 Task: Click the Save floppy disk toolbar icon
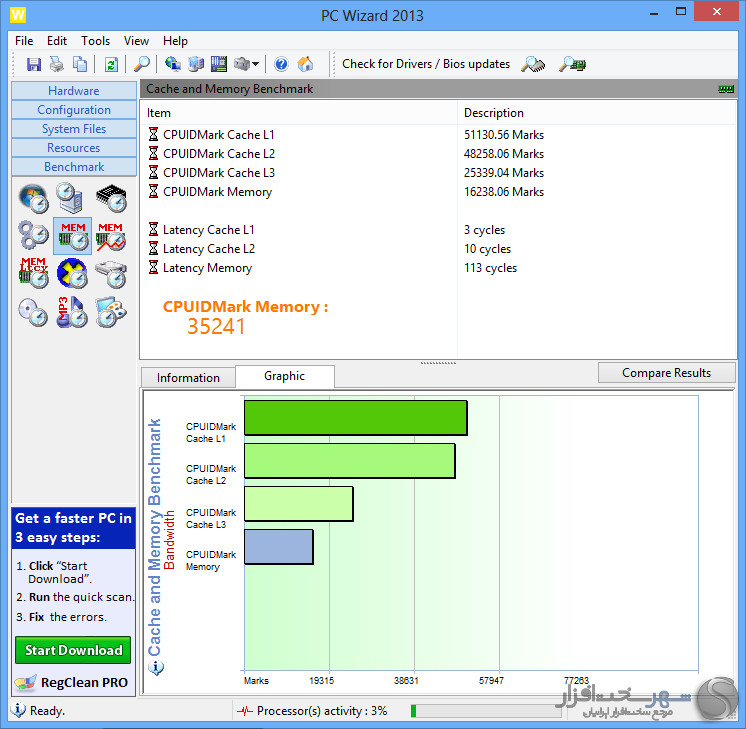click(x=34, y=64)
